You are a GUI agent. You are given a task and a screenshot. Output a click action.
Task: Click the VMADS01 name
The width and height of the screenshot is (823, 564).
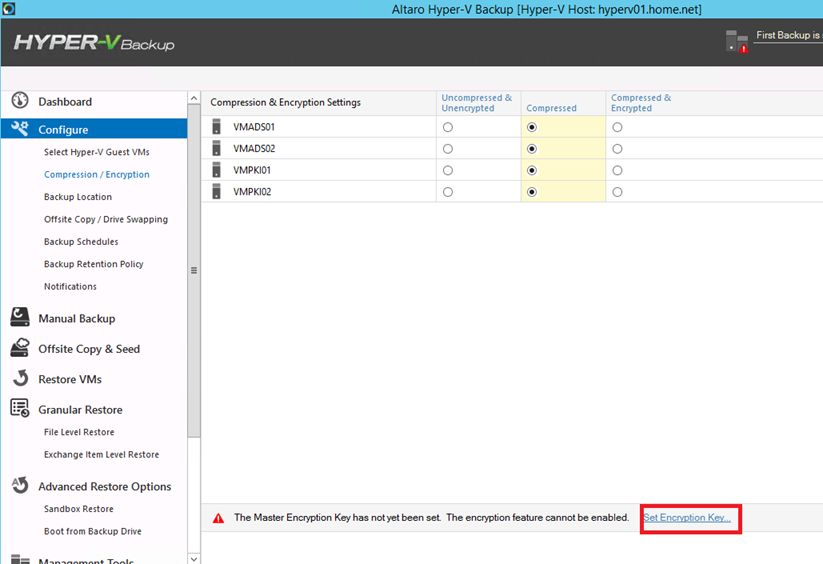click(x=254, y=127)
